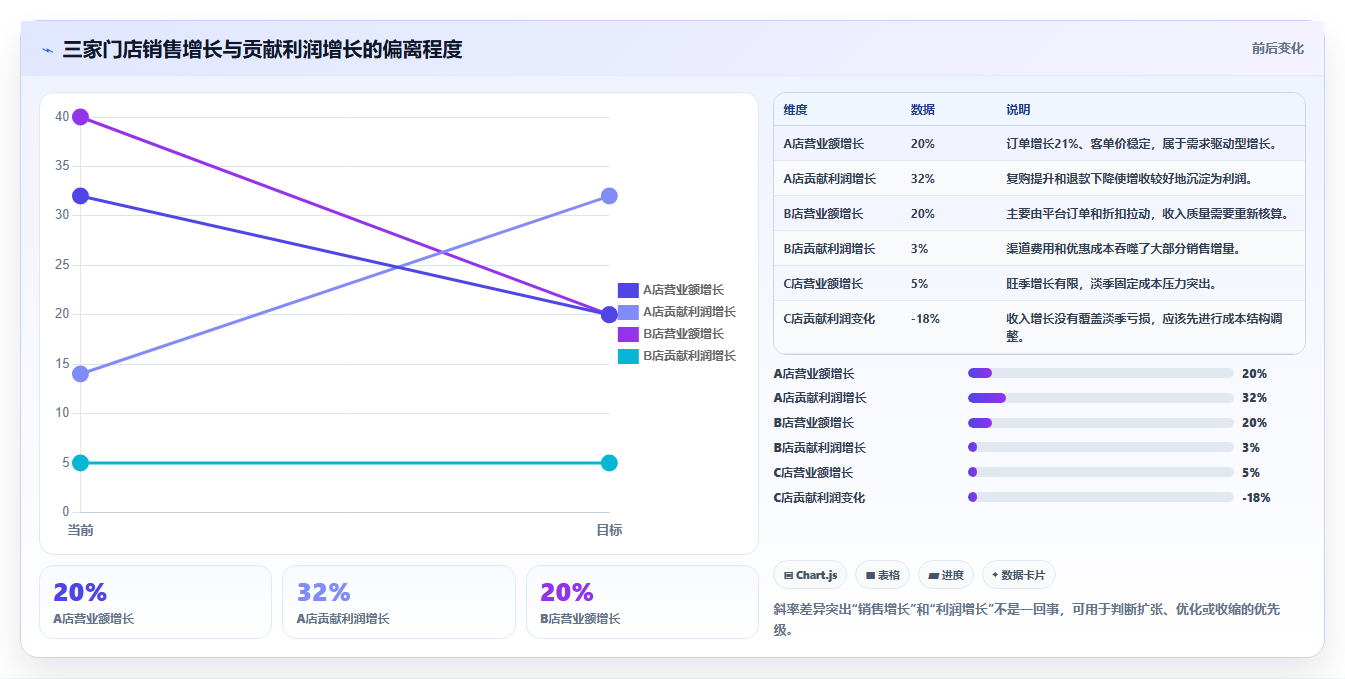The width and height of the screenshot is (1345, 679).
Task: Click the 当前 x-axis label
Action: 81,530
